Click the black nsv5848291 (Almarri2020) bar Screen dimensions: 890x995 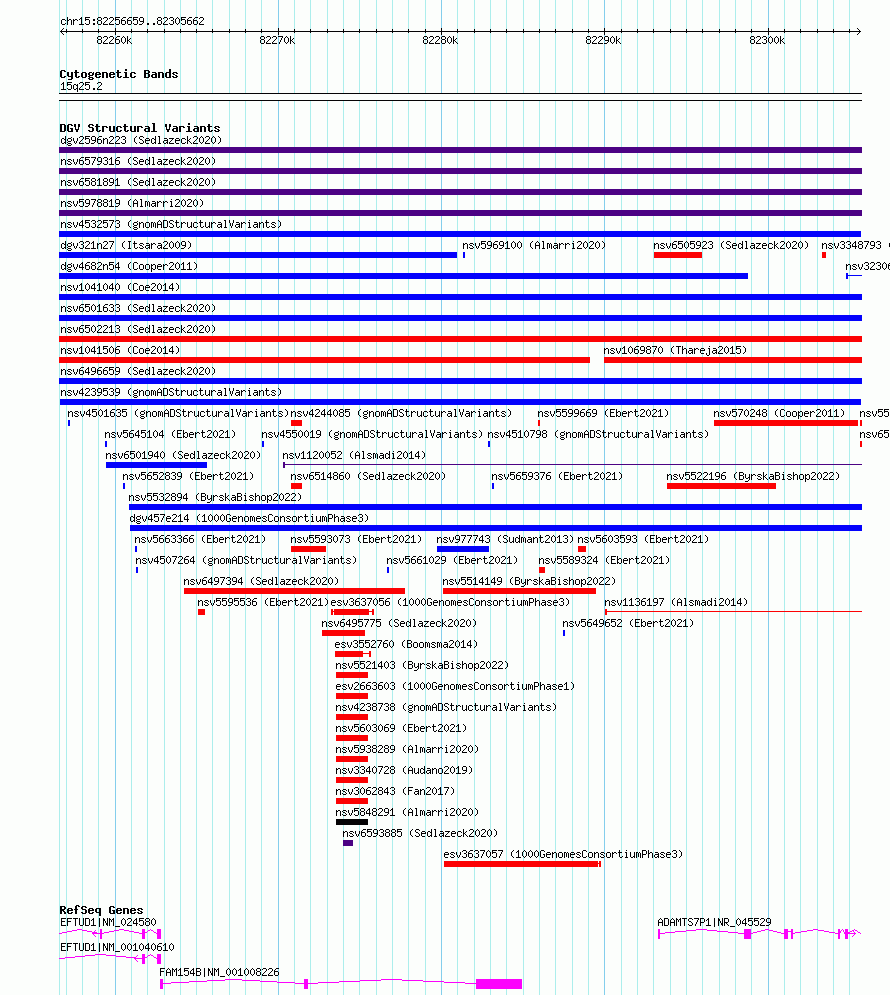point(351,822)
